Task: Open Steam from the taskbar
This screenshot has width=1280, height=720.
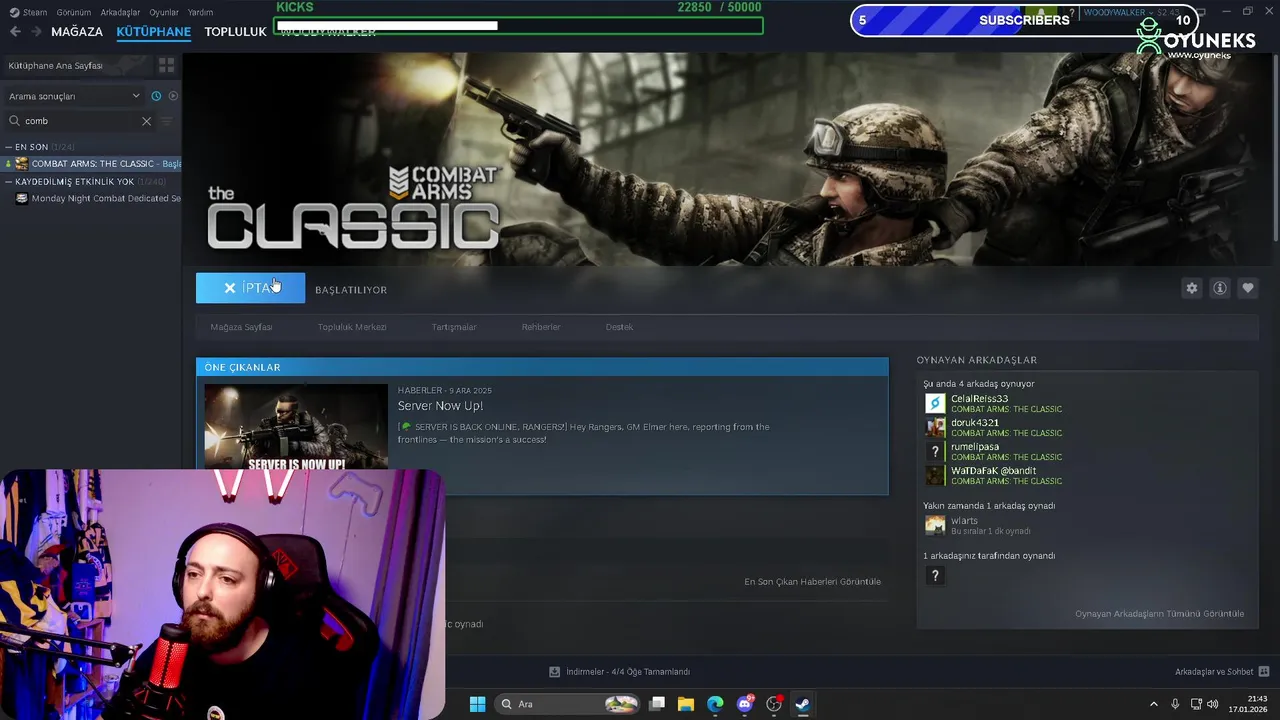Action: coord(802,704)
